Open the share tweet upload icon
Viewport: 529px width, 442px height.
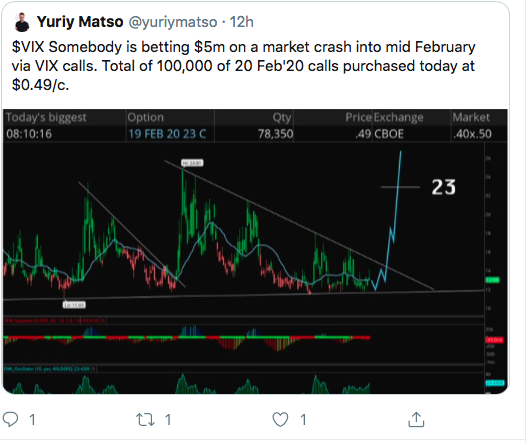(416, 419)
